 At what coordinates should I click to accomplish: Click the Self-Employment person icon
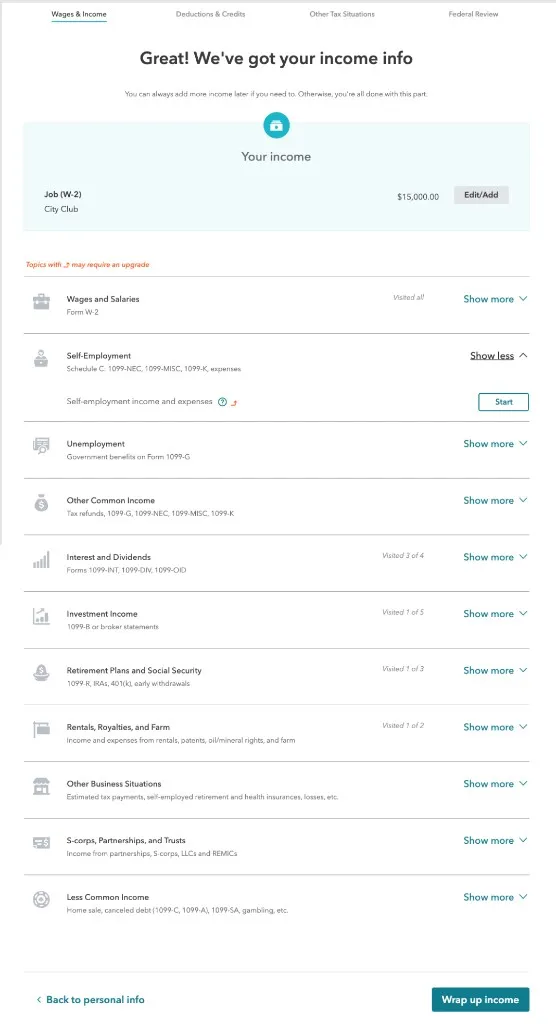pyautogui.click(x=41, y=359)
